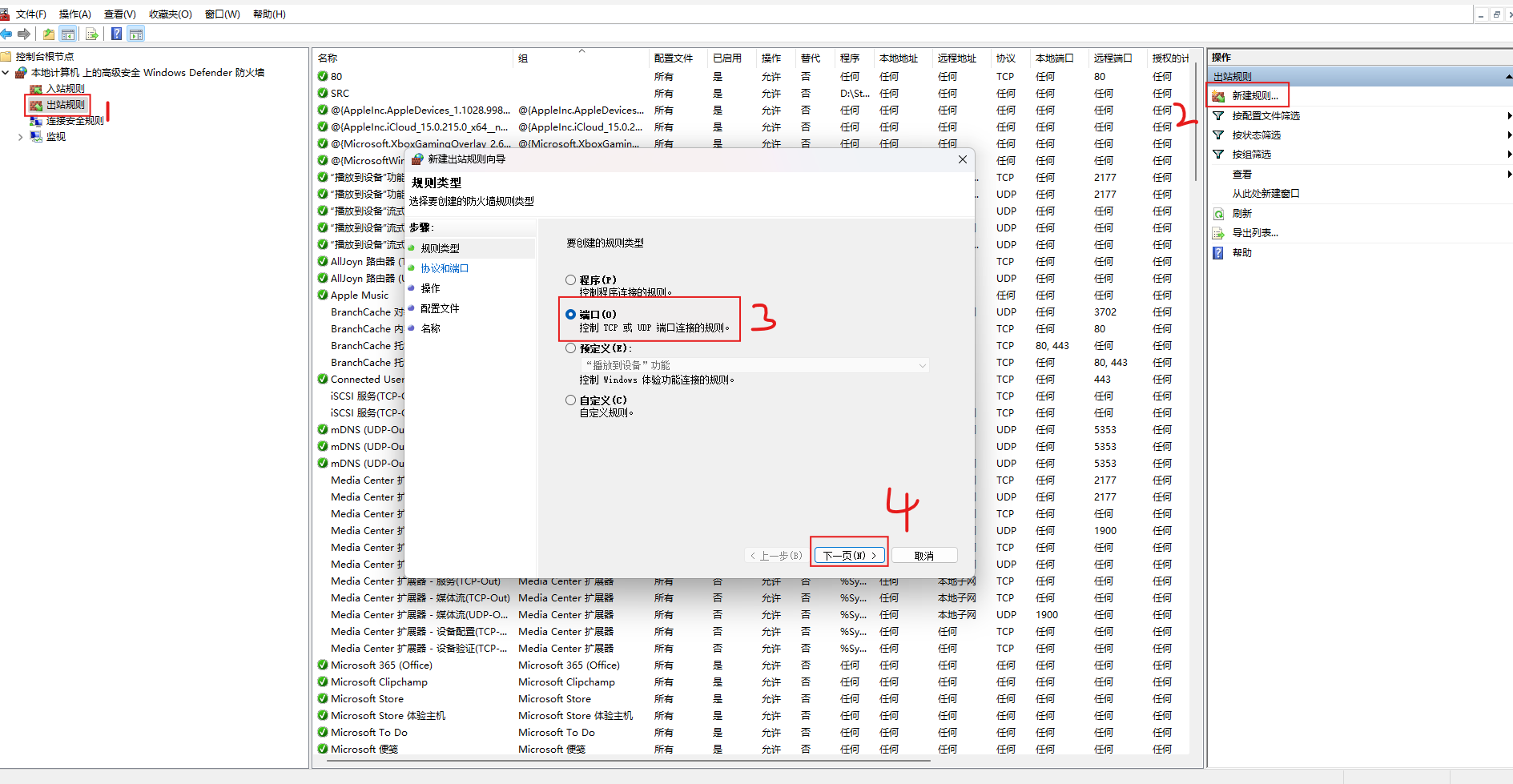Click the blue Help question-mark toolbar icon
Viewport: 1513px width, 784px height.
117,34
